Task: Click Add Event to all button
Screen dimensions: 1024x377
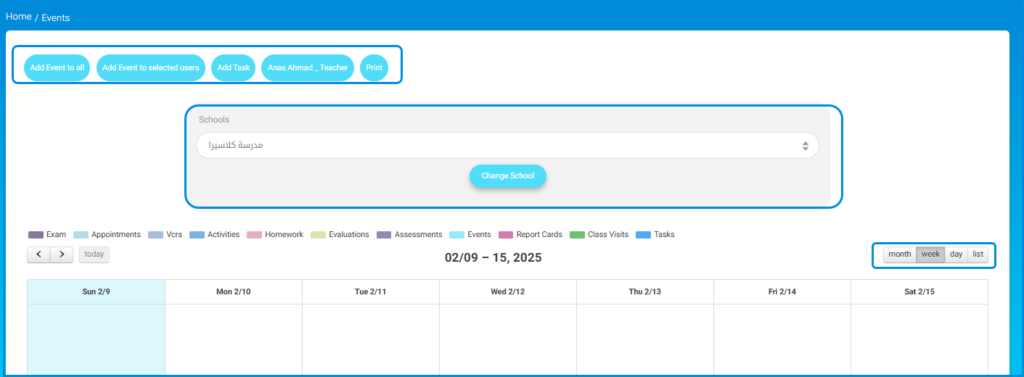Action: click(57, 68)
